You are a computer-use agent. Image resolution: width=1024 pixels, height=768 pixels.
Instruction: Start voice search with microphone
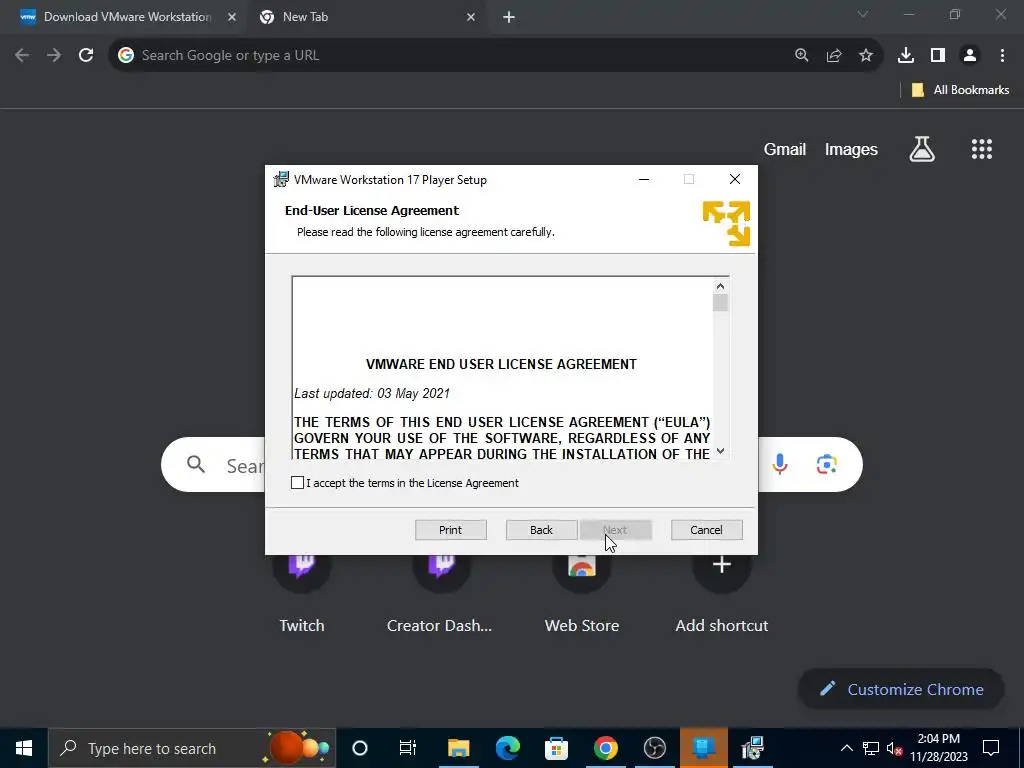(x=780, y=464)
